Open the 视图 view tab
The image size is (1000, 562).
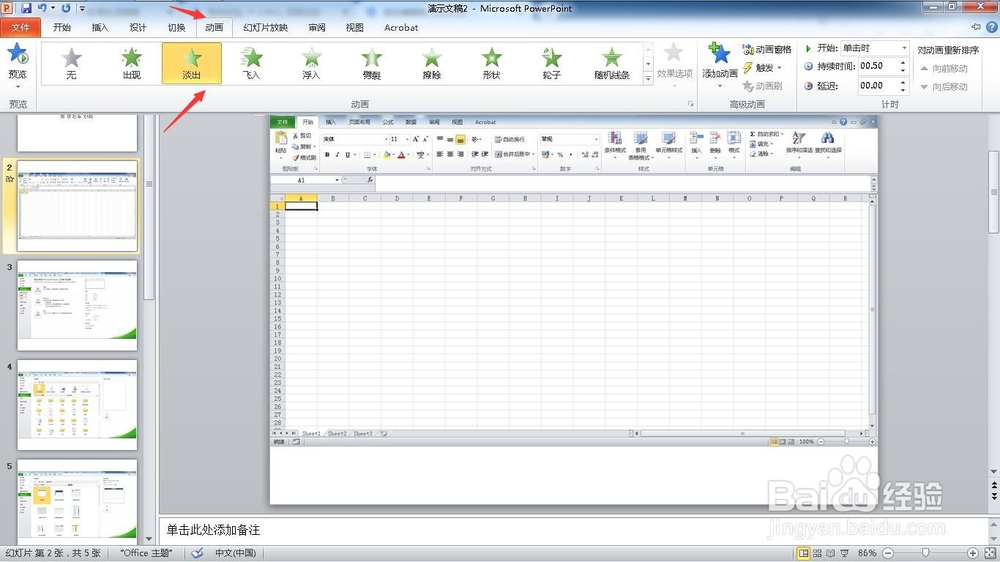pos(355,27)
